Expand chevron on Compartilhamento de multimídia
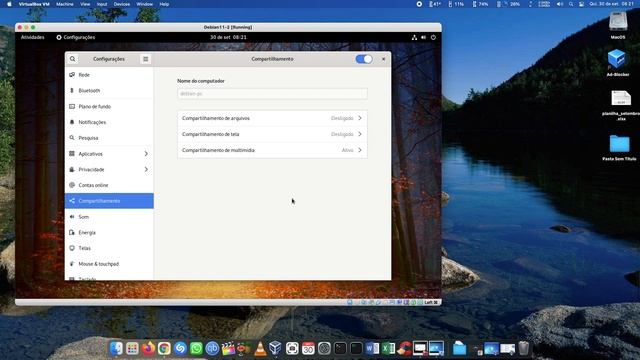This screenshot has width=640, height=360. pyautogui.click(x=360, y=150)
